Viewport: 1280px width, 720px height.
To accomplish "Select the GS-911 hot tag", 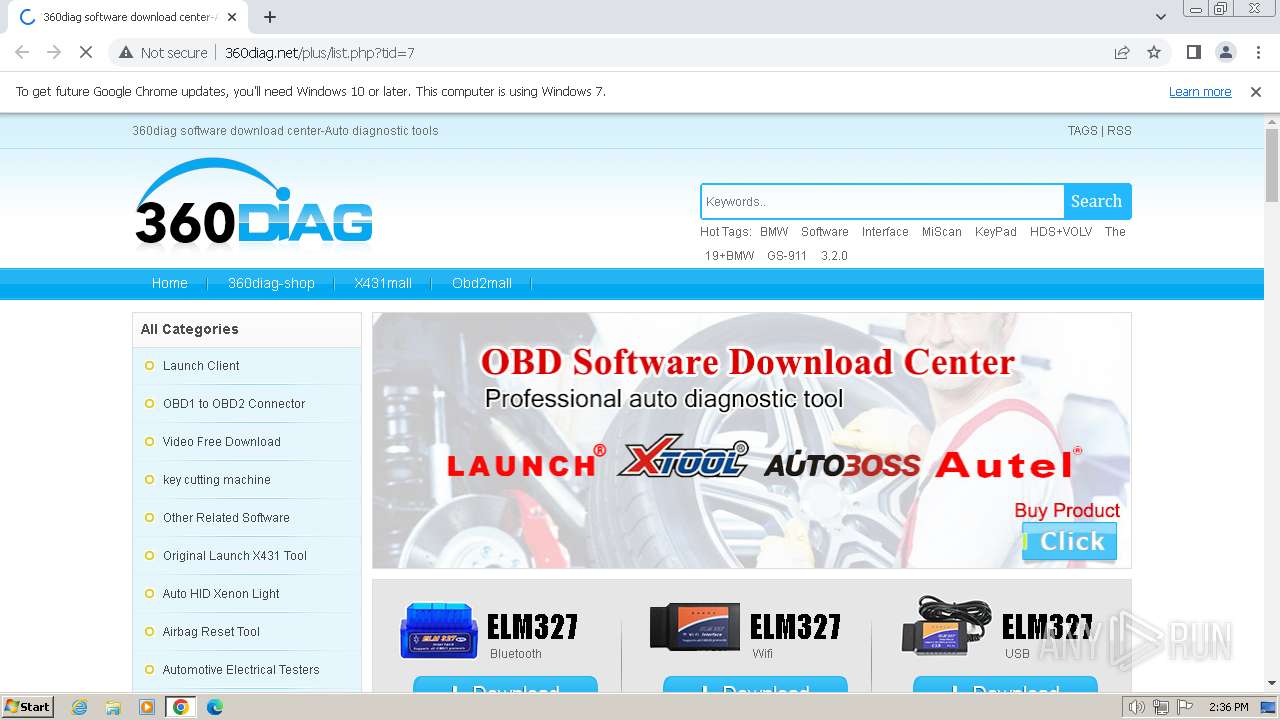I will [787, 256].
